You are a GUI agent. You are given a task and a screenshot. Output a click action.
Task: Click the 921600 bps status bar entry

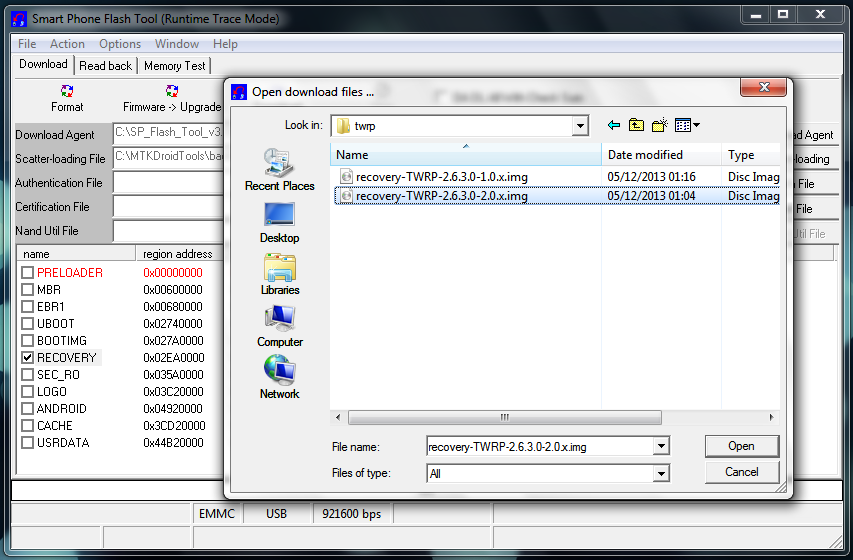tap(352, 514)
